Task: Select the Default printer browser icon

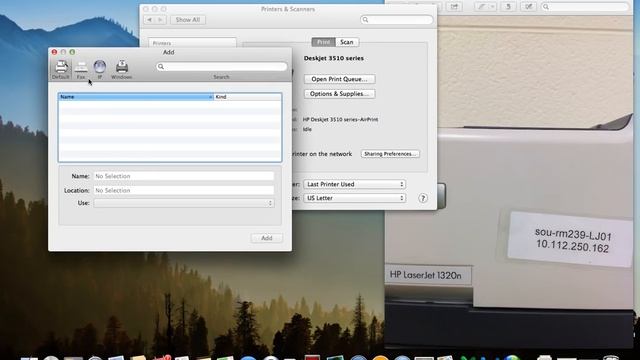Action: pos(60,69)
